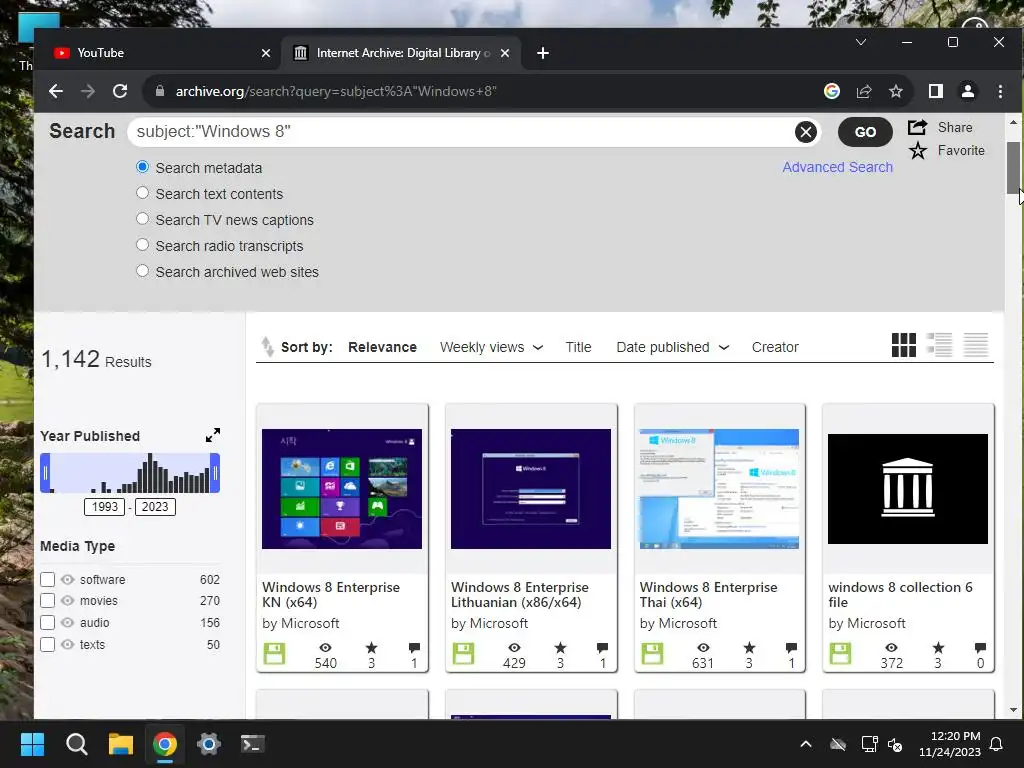Sort results by Title

click(x=578, y=347)
